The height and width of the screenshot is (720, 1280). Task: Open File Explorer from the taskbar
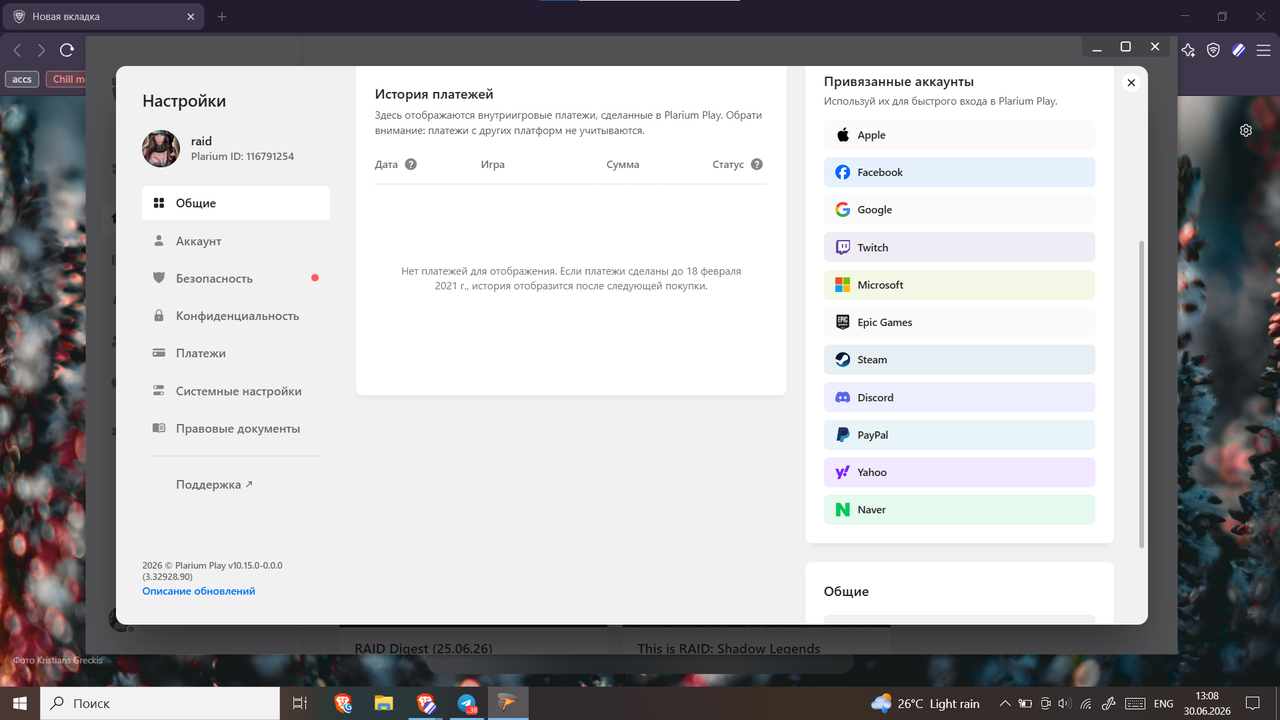[384, 704]
